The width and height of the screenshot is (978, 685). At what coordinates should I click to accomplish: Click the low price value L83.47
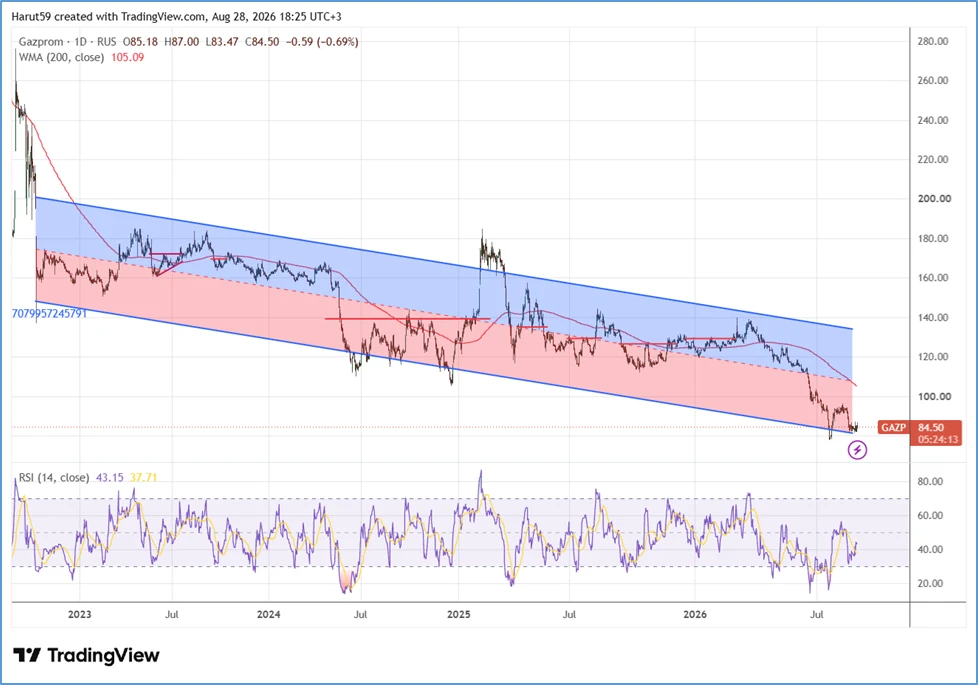point(221,42)
